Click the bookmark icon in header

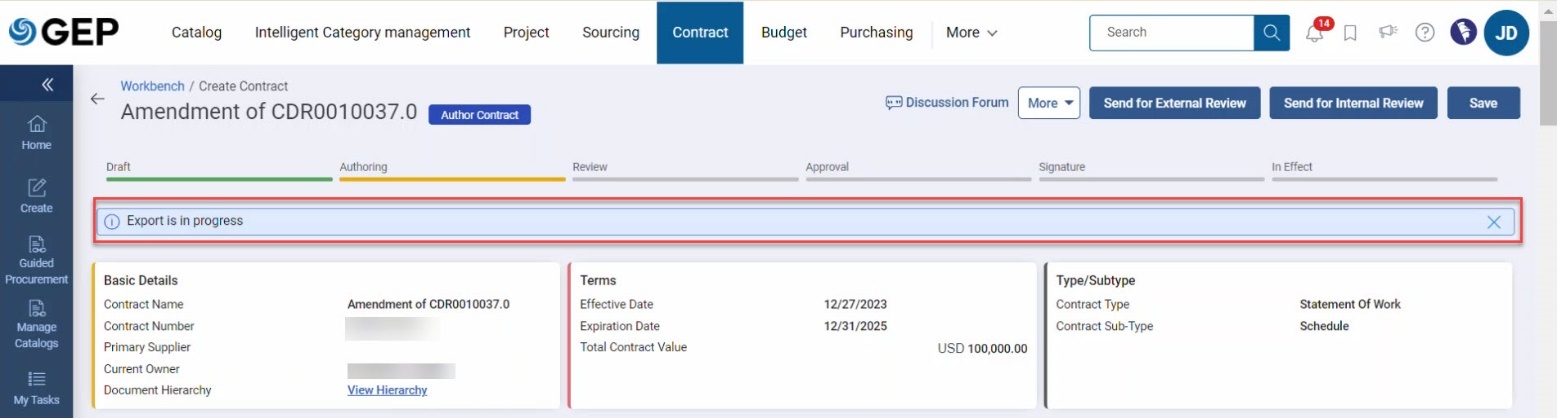[1350, 33]
